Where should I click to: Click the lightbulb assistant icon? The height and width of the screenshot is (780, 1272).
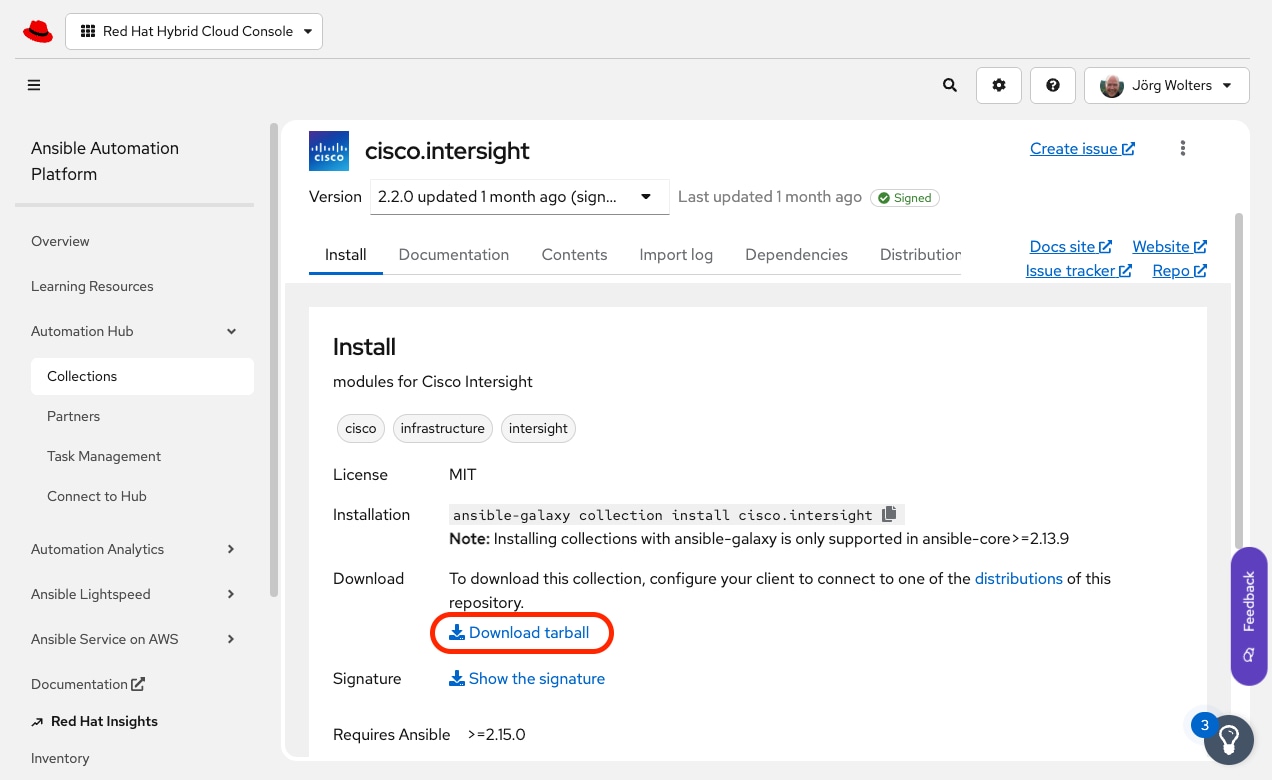[x=1229, y=740]
